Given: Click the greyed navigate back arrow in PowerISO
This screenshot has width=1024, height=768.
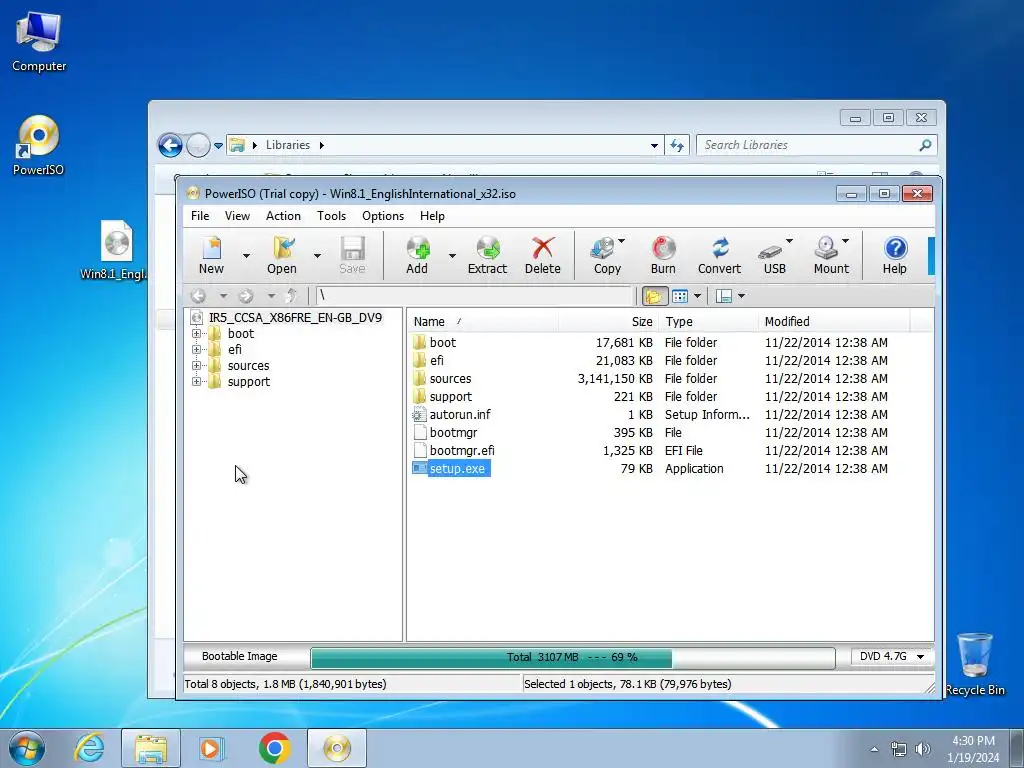Looking at the screenshot, I should pos(199,296).
